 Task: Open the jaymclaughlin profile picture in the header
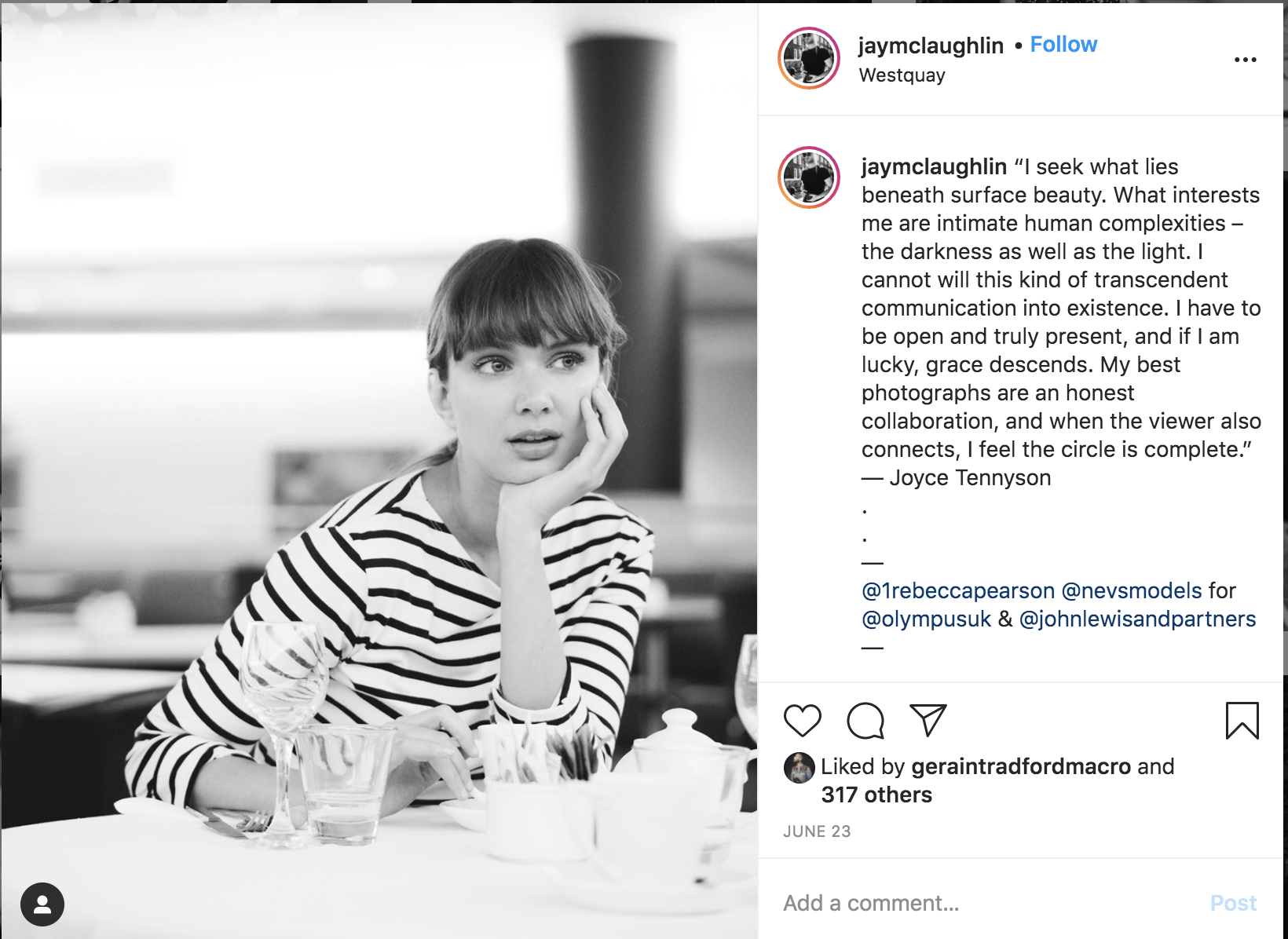809,58
